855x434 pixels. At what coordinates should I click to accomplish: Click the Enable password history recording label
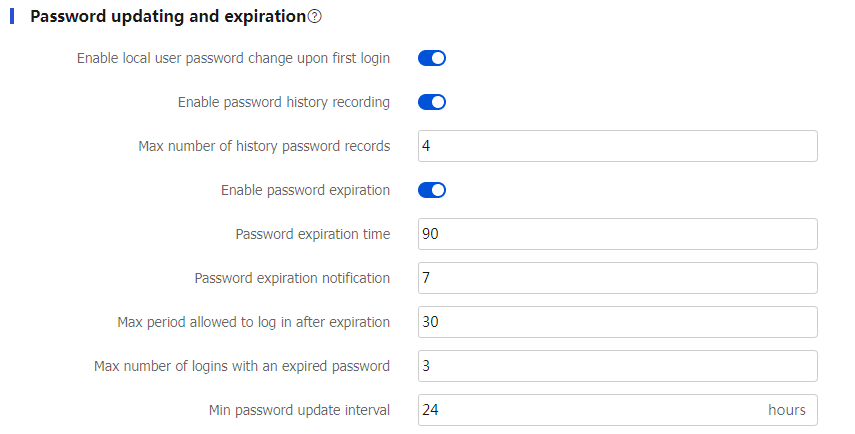point(283,102)
